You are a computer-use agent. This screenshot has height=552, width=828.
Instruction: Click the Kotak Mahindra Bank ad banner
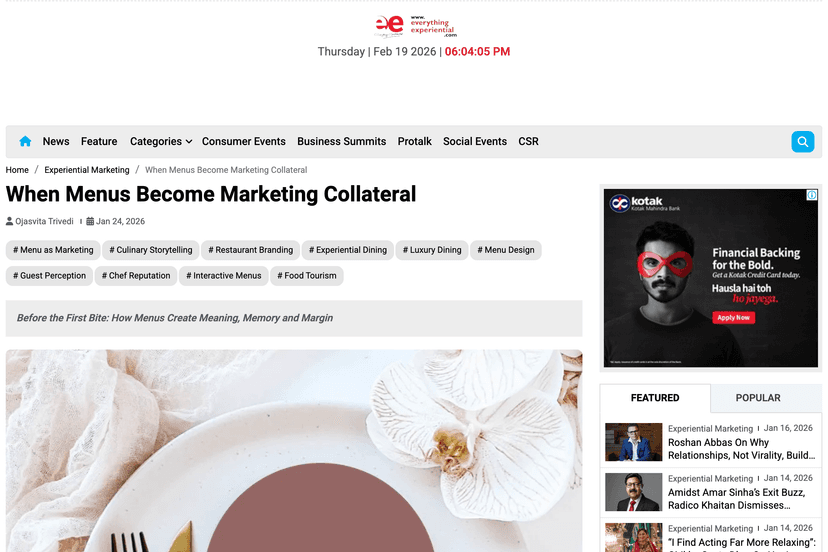pyautogui.click(x=711, y=278)
